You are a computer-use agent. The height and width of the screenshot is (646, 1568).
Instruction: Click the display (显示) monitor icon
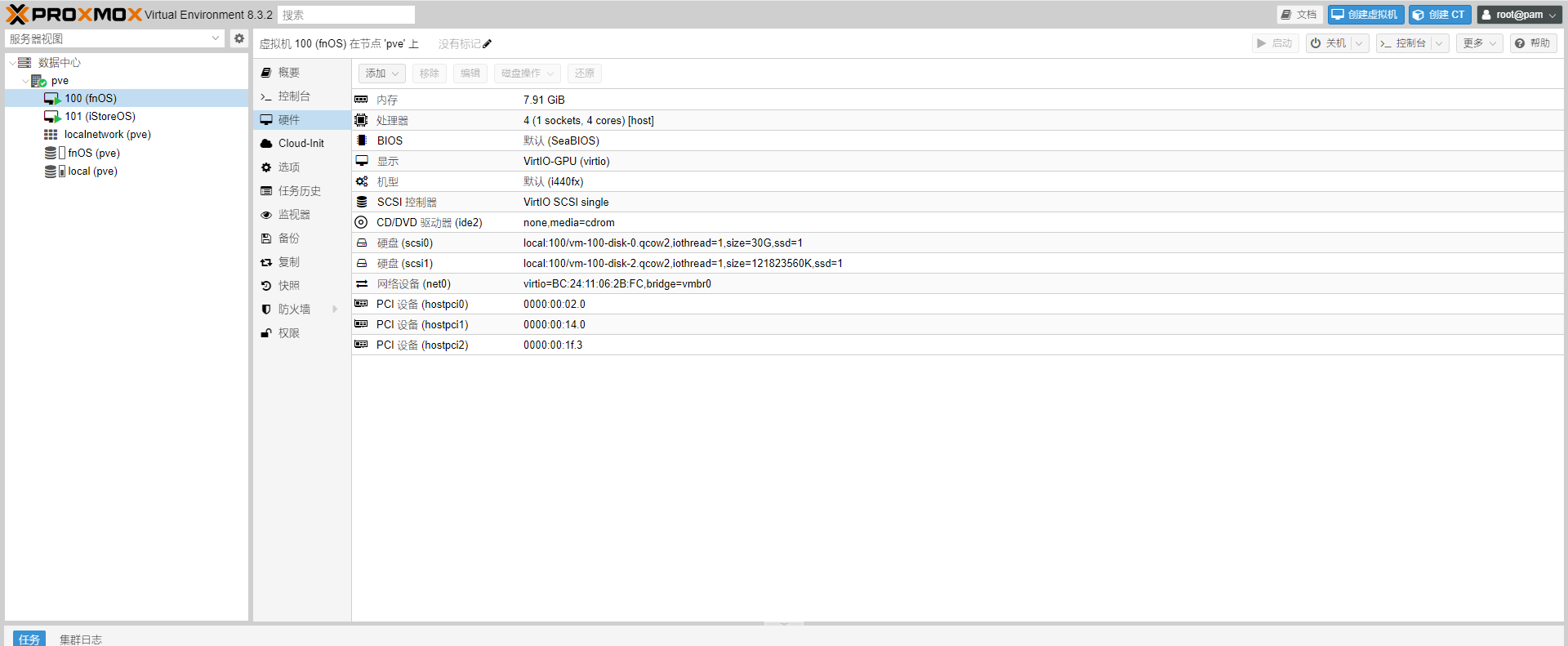(361, 161)
